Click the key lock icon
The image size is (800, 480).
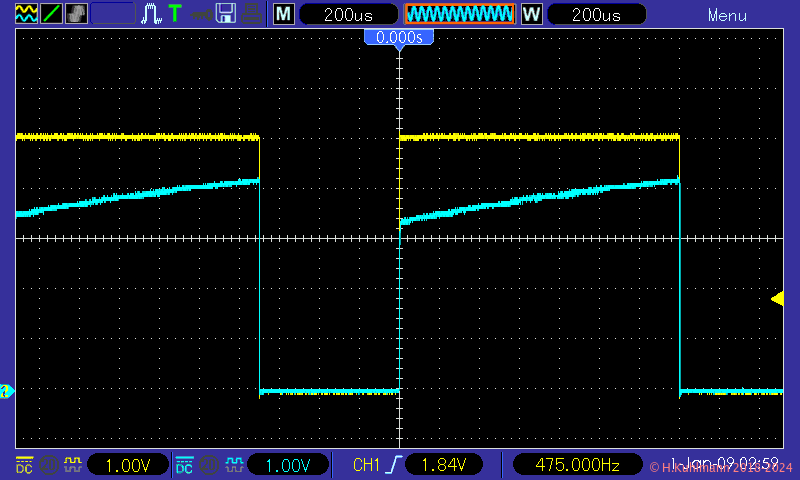click(x=201, y=14)
